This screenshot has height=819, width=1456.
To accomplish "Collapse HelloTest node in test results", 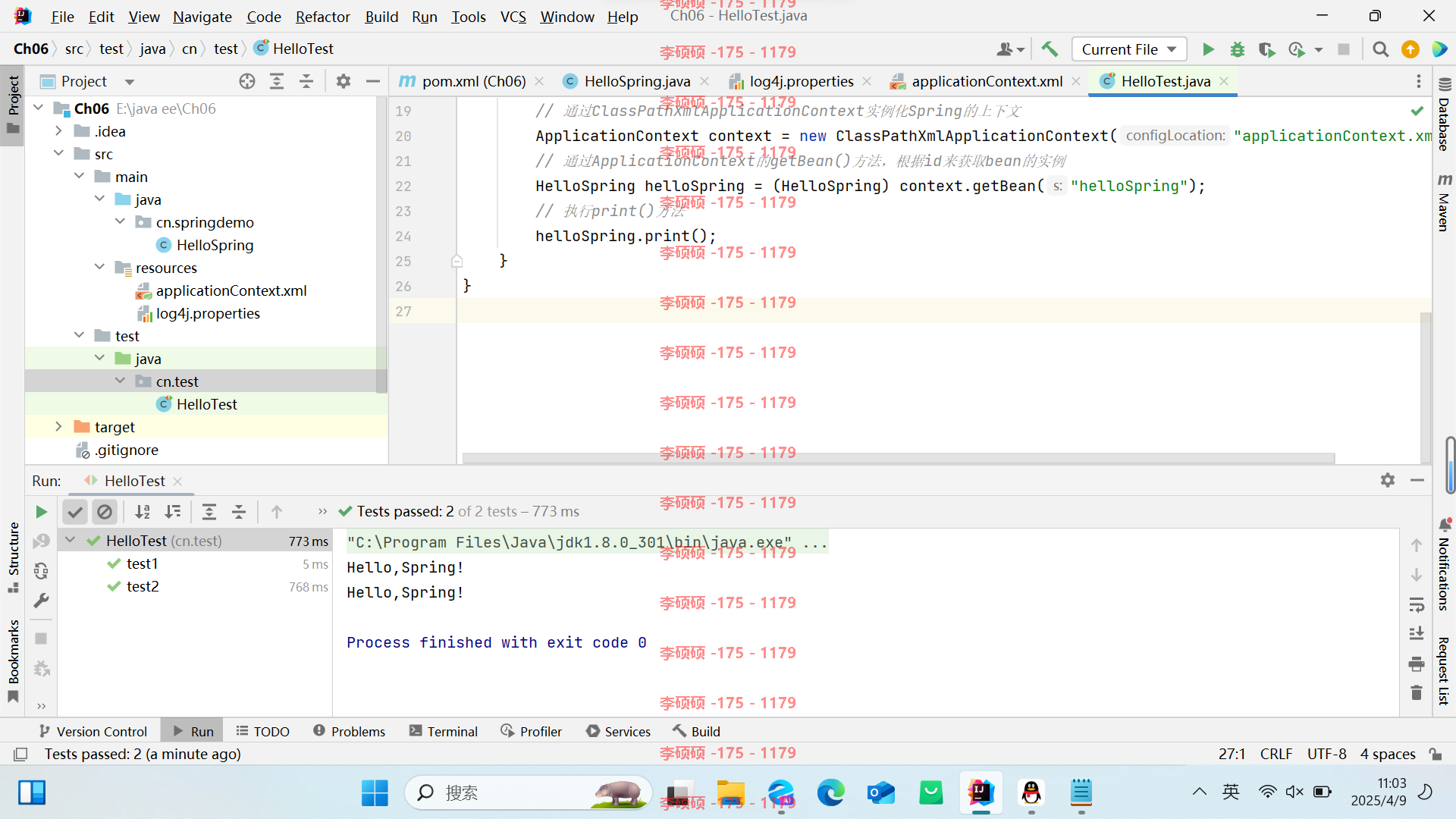I will [71, 541].
